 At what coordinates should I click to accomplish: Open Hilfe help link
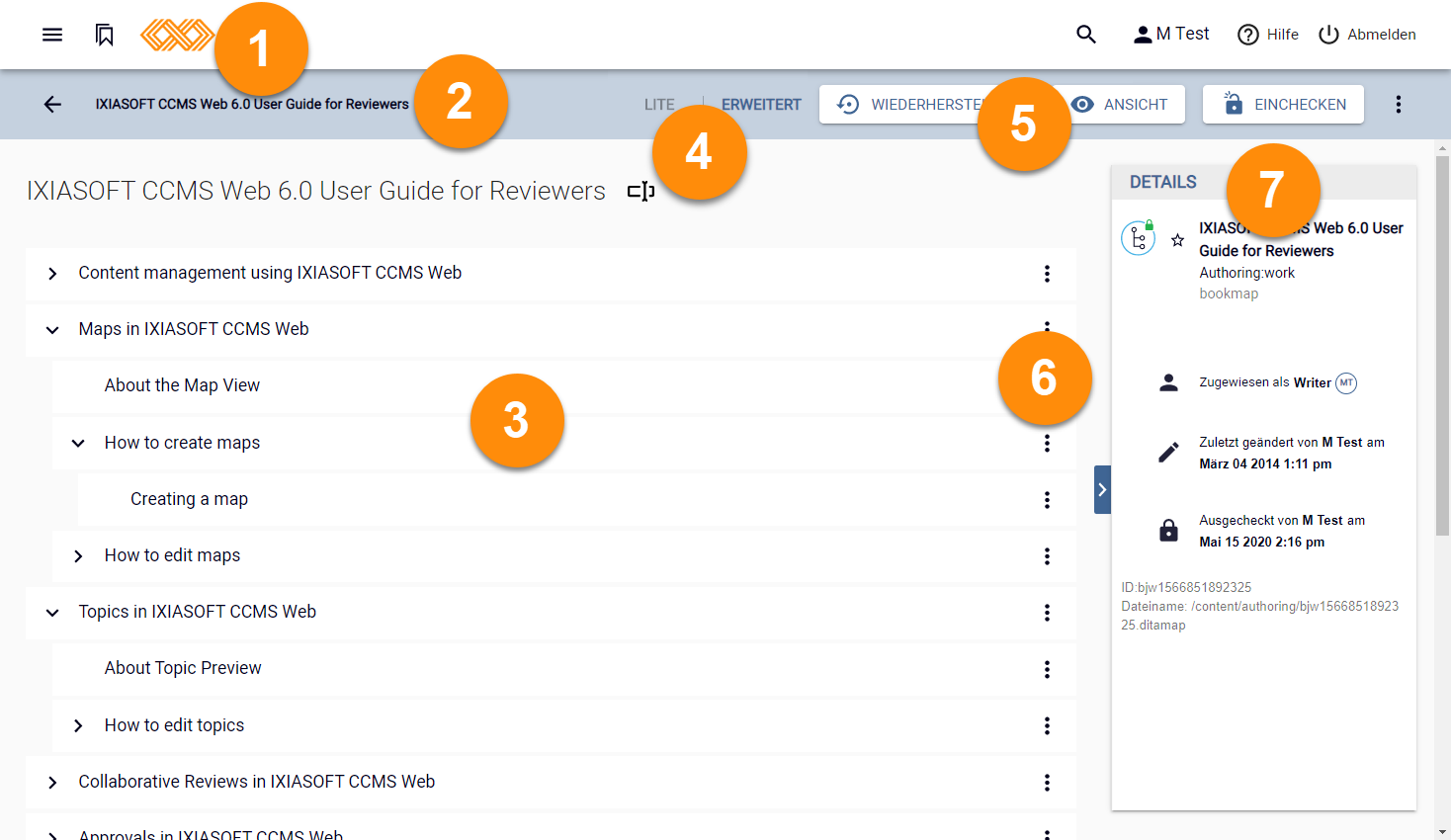(x=1268, y=35)
